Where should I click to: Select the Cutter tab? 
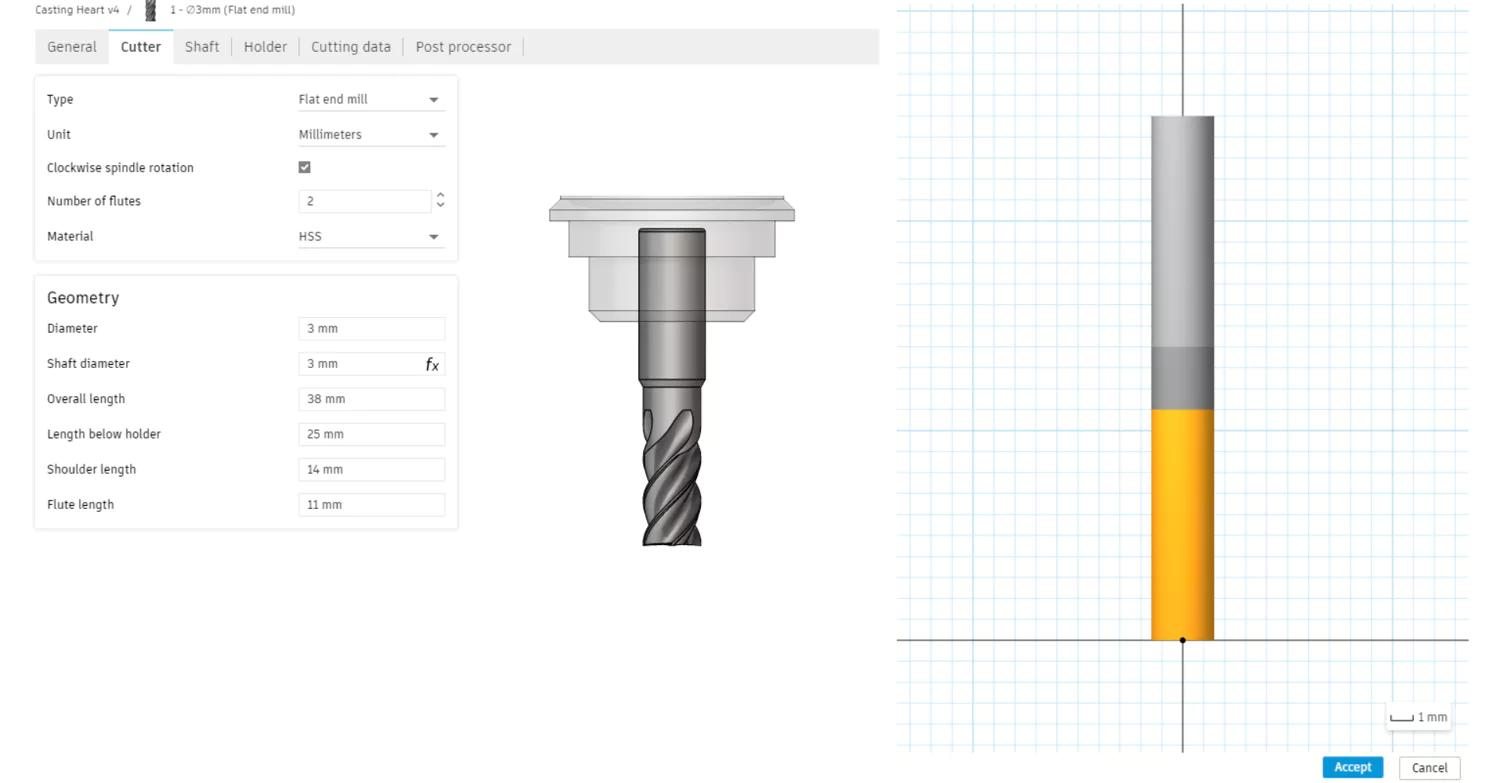coord(141,47)
